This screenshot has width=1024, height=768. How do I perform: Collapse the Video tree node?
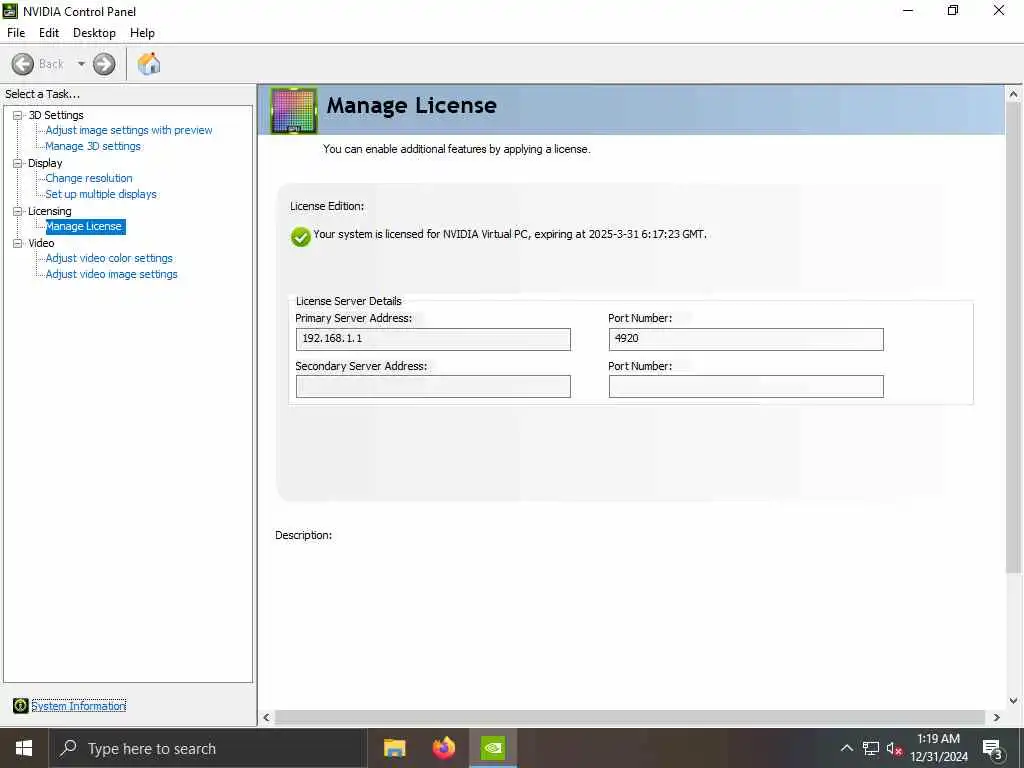[18, 243]
